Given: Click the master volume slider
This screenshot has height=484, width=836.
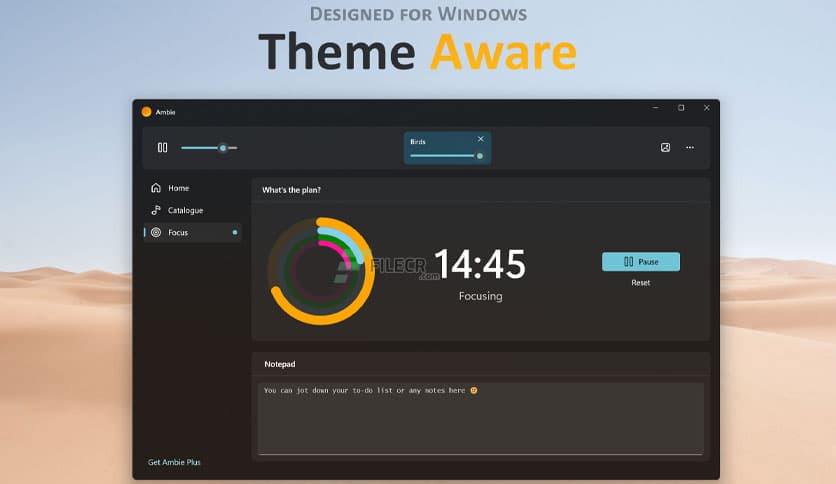Looking at the screenshot, I should pos(208,148).
